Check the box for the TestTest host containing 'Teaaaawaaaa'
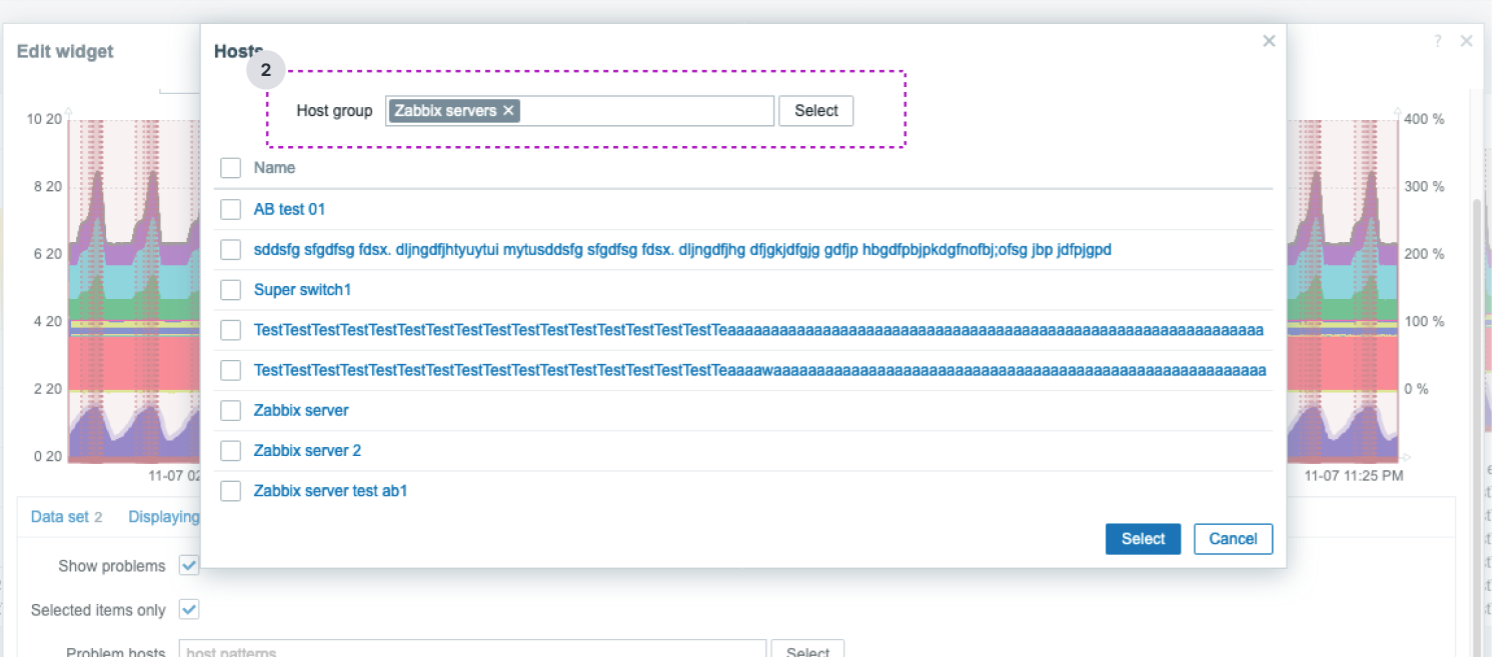Screen dimensions: 1492x657 tap(231, 370)
